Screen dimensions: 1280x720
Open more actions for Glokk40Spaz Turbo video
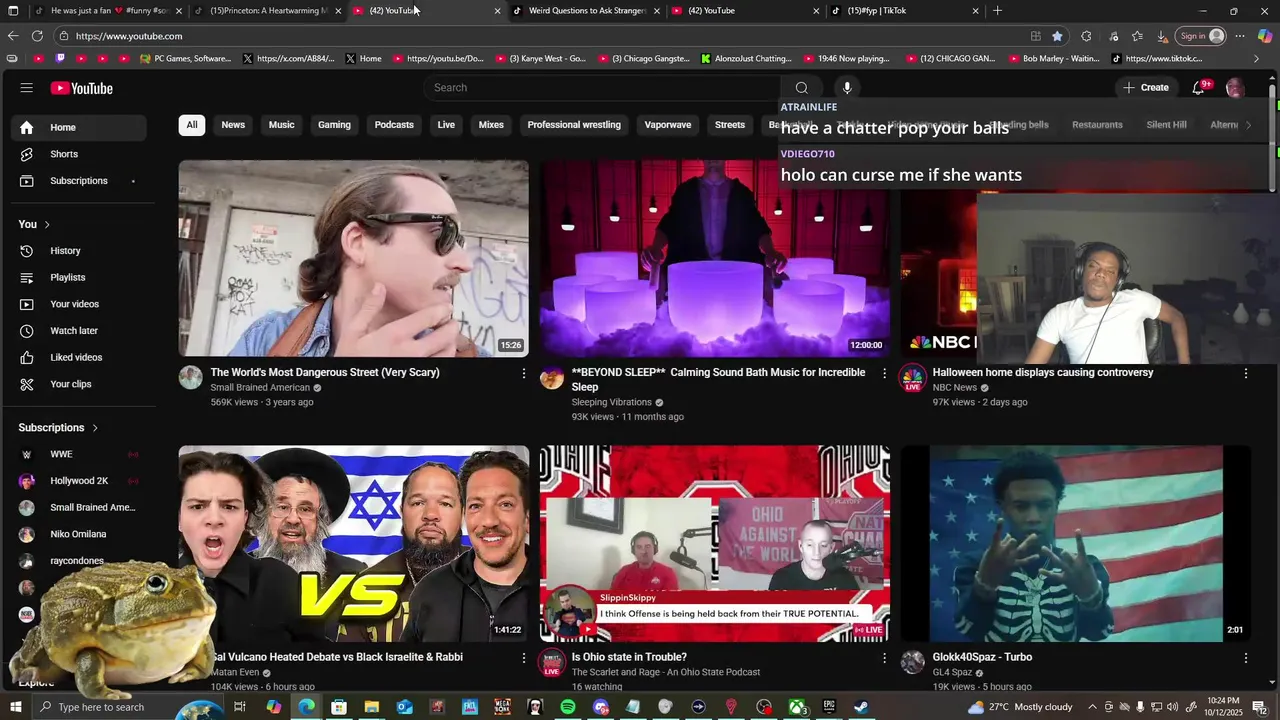point(1245,658)
